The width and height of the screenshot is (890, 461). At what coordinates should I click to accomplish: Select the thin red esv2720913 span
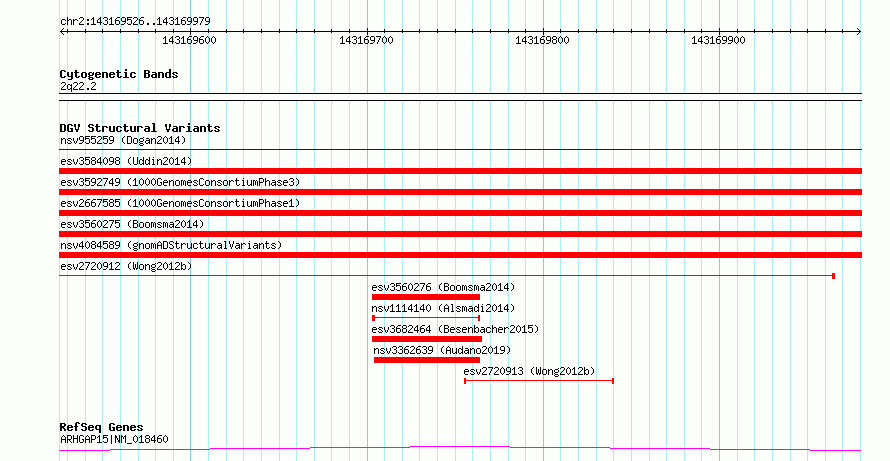539,381
